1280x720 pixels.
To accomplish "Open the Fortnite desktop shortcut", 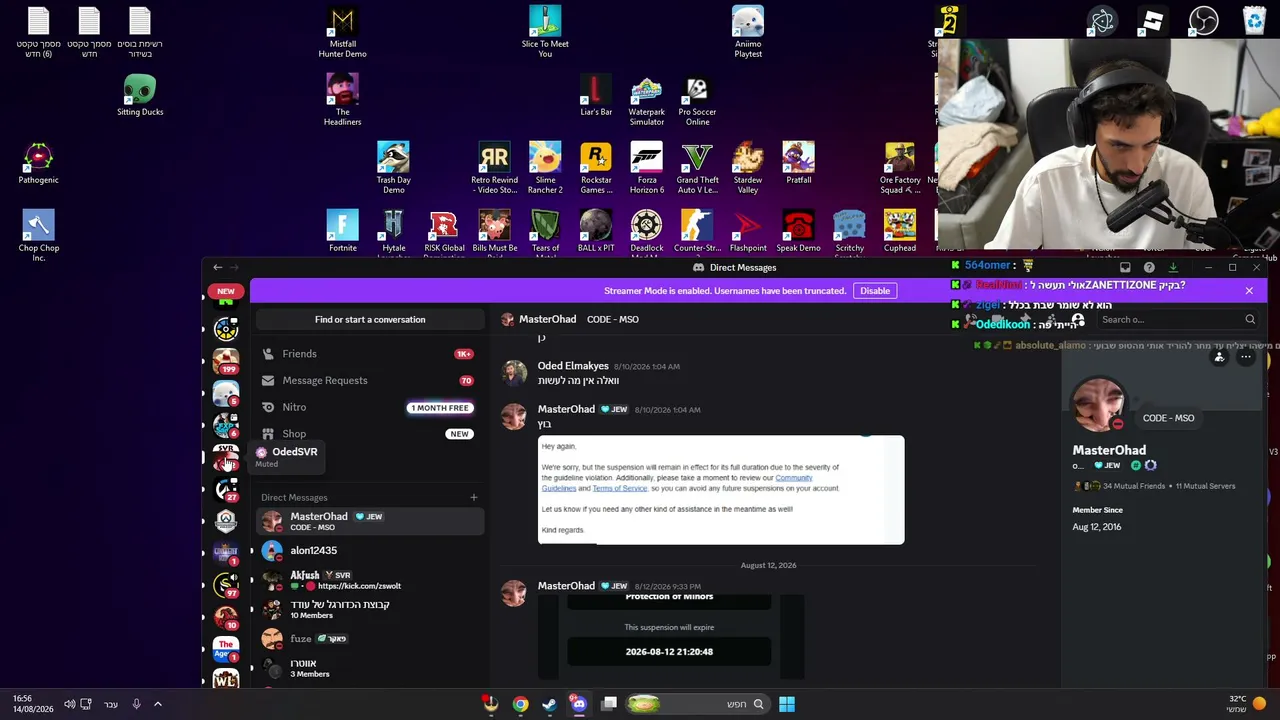I will point(342,232).
